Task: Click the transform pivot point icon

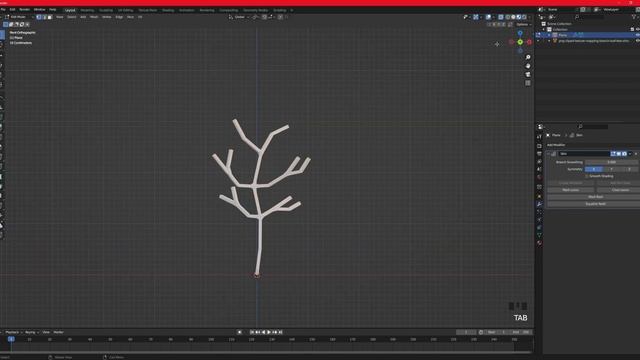Action: click(x=255, y=17)
